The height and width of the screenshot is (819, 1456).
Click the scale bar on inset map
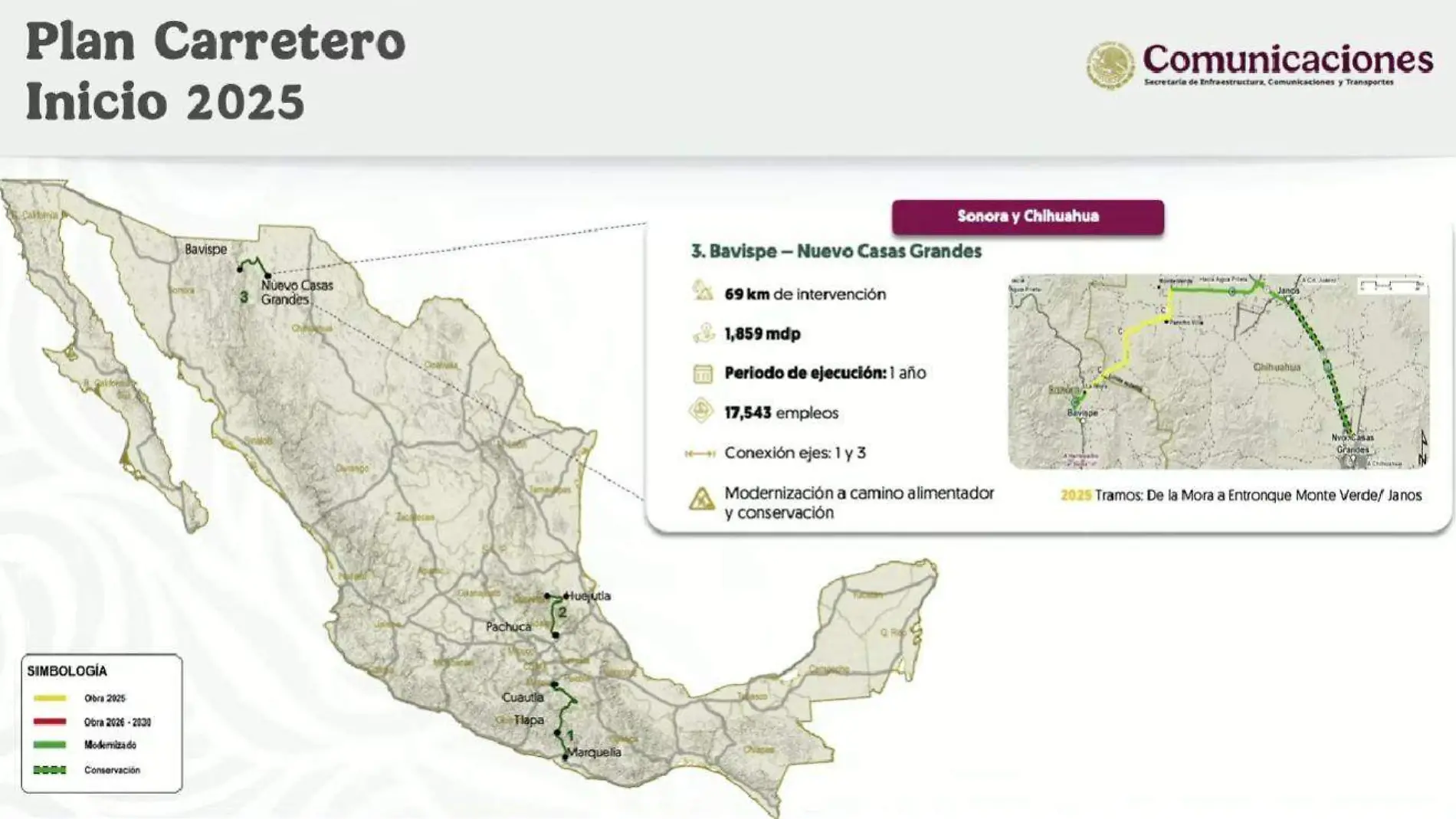[x=1391, y=286]
